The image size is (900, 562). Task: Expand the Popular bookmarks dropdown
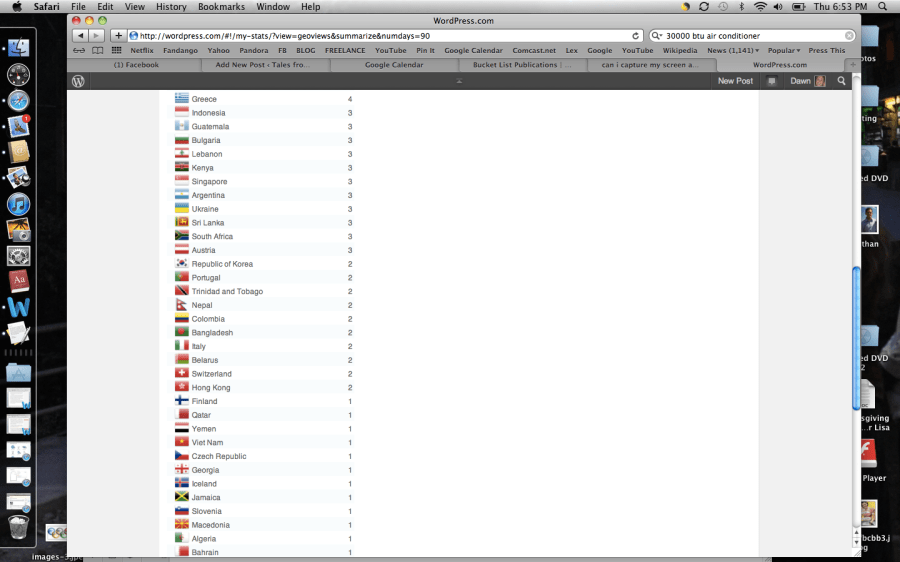pyautogui.click(x=784, y=50)
